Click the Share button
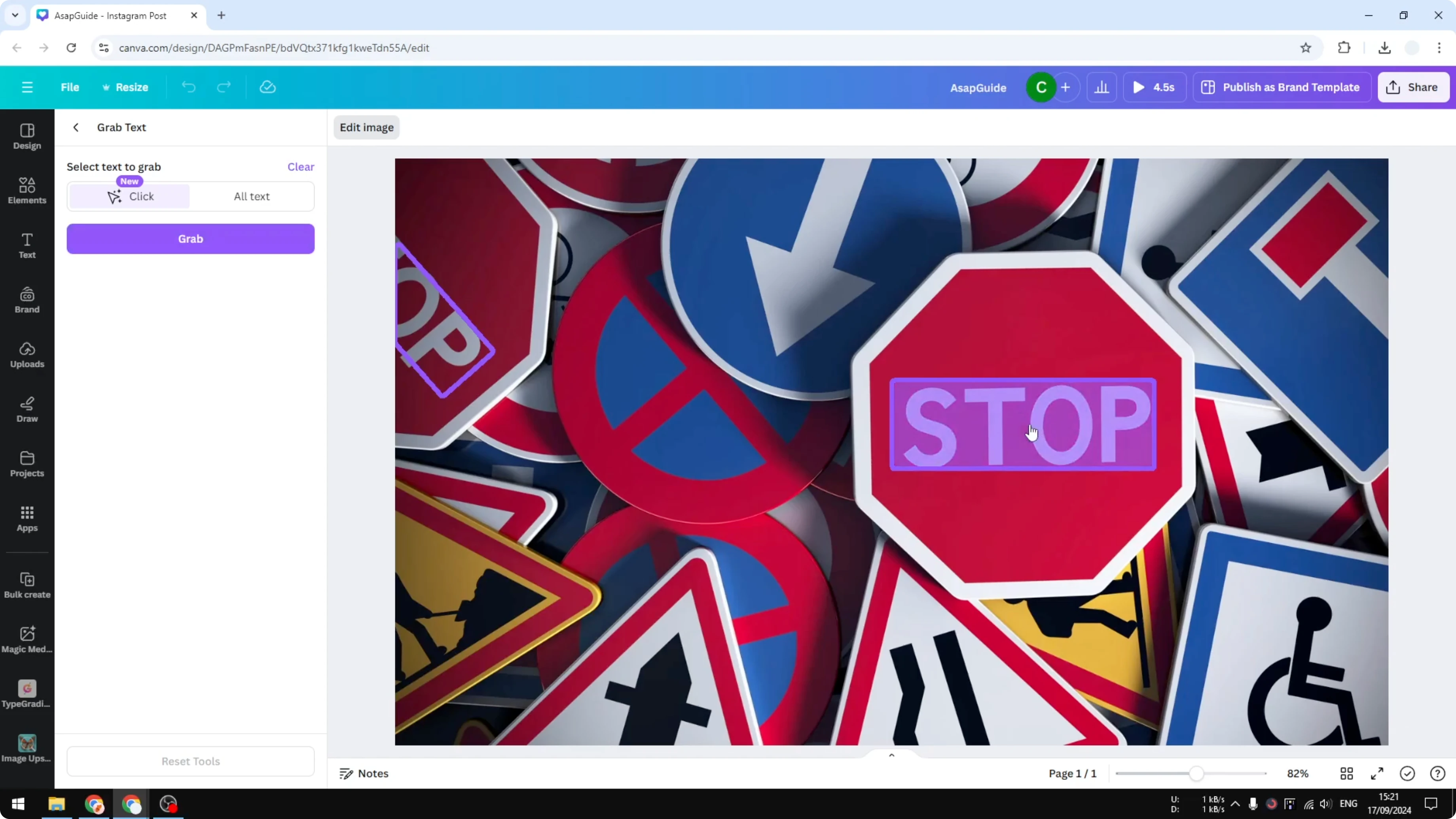Screen dimensions: 1456x819 [1413, 87]
